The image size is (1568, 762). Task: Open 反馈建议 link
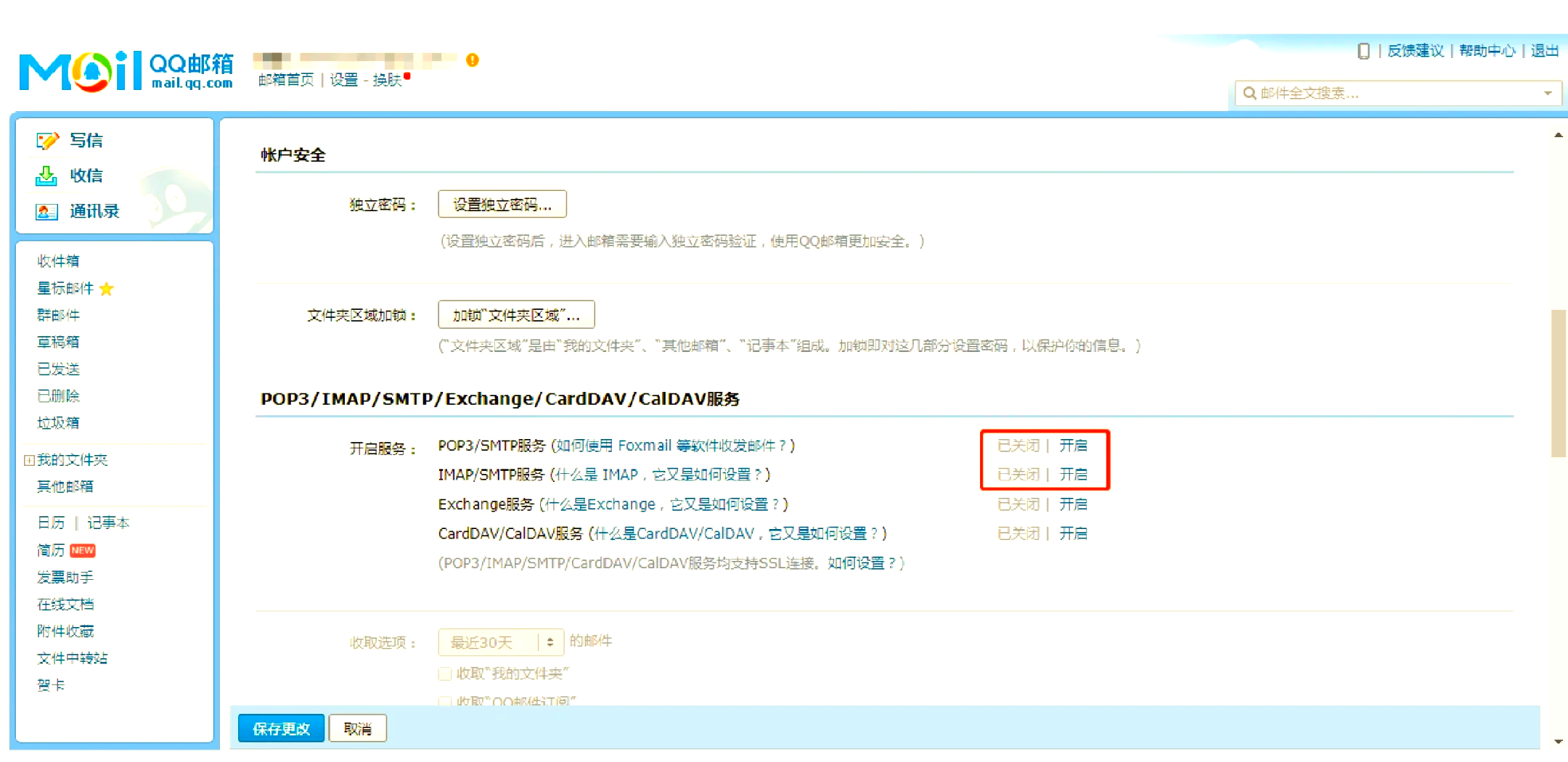coord(1416,51)
